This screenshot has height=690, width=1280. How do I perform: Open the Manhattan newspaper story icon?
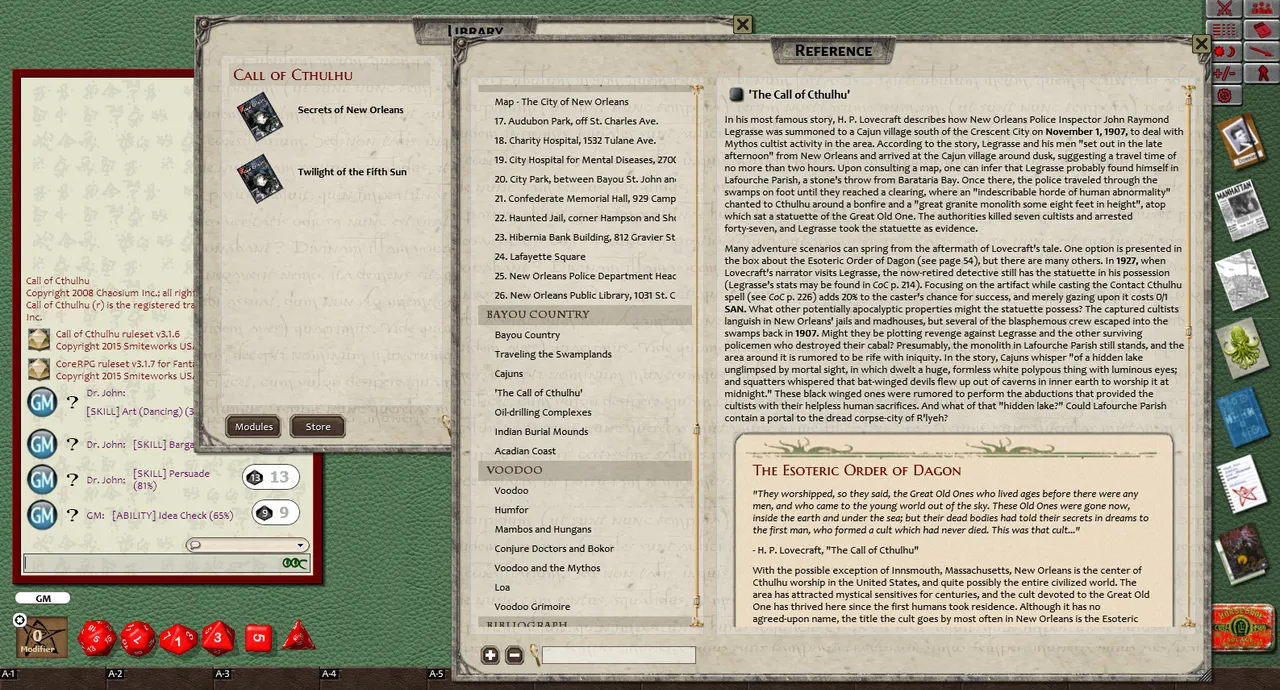click(x=1241, y=209)
